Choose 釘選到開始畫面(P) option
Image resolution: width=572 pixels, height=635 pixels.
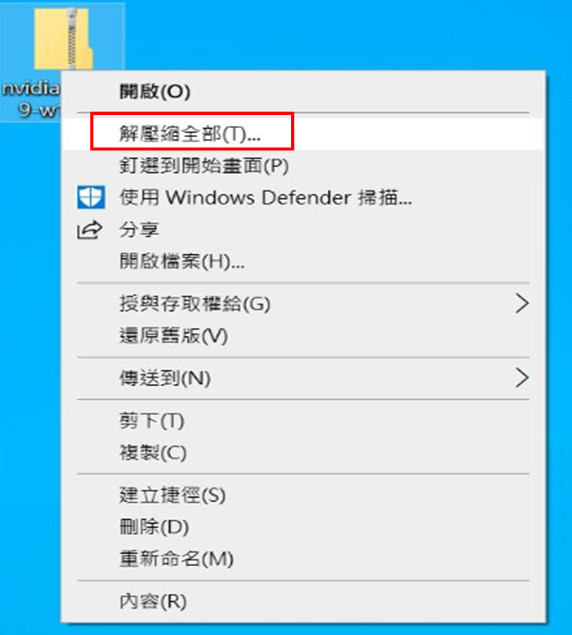303,165
